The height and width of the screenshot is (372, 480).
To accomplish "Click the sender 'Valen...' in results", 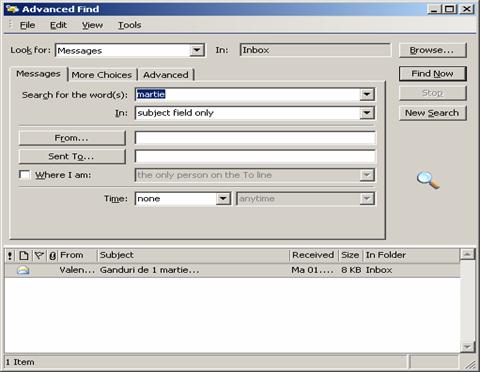I will pyautogui.click(x=77, y=270).
